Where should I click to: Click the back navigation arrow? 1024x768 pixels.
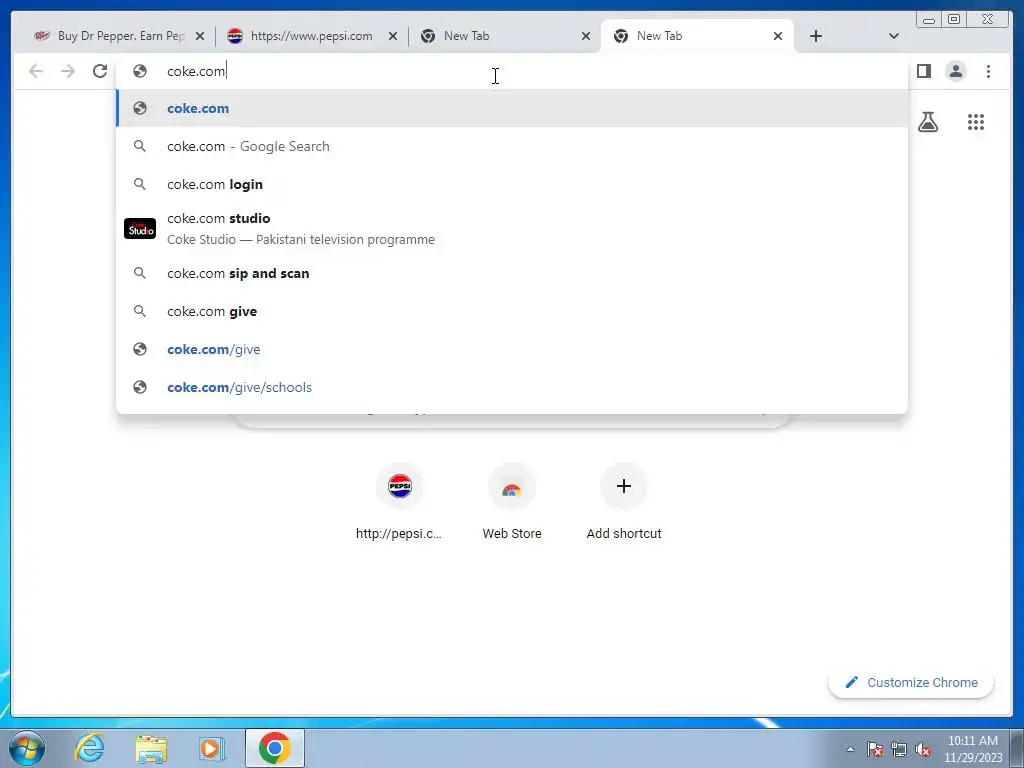point(36,71)
